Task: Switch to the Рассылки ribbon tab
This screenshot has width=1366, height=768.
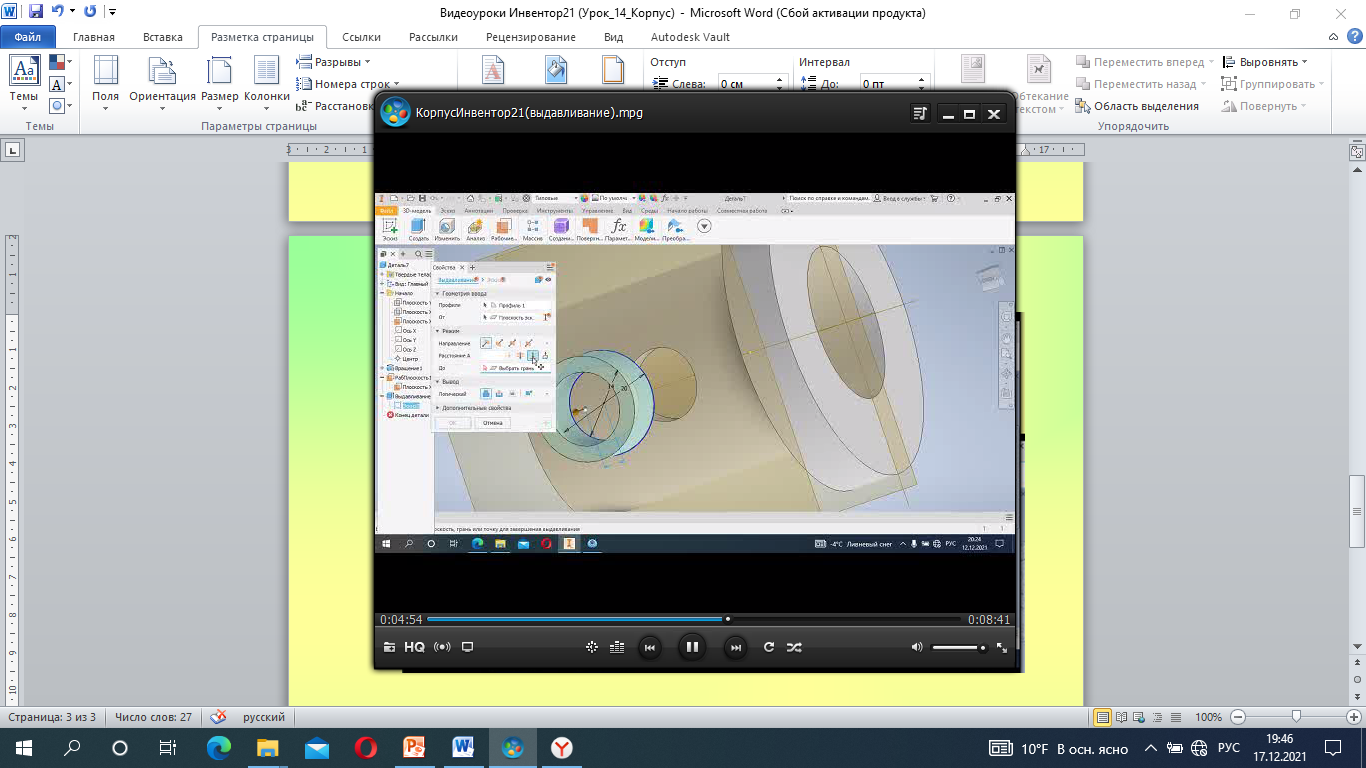Action: [x=433, y=37]
